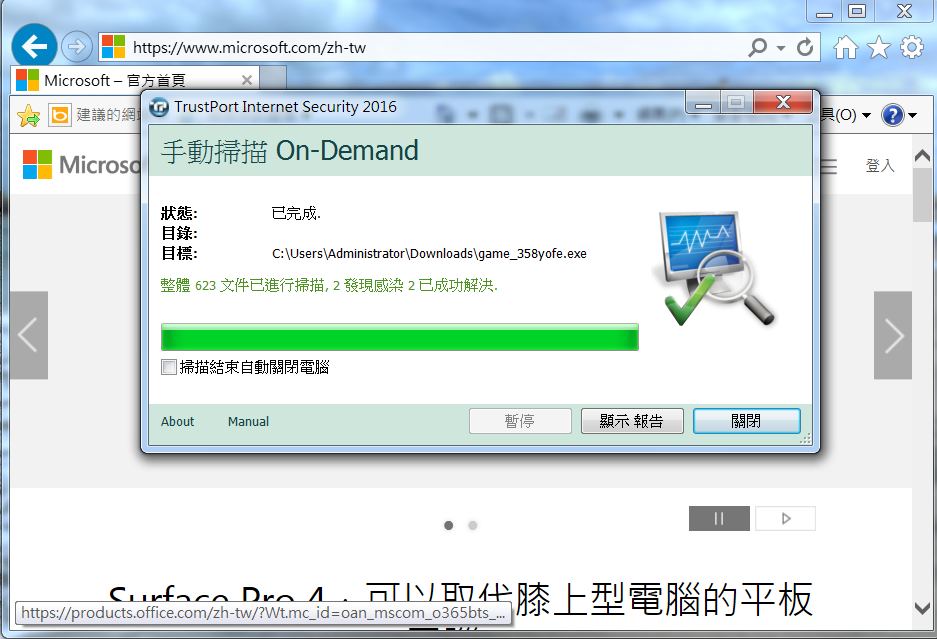Click the search magnifier in address bar
This screenshot has height=639, width=937.
coord(757,47)
